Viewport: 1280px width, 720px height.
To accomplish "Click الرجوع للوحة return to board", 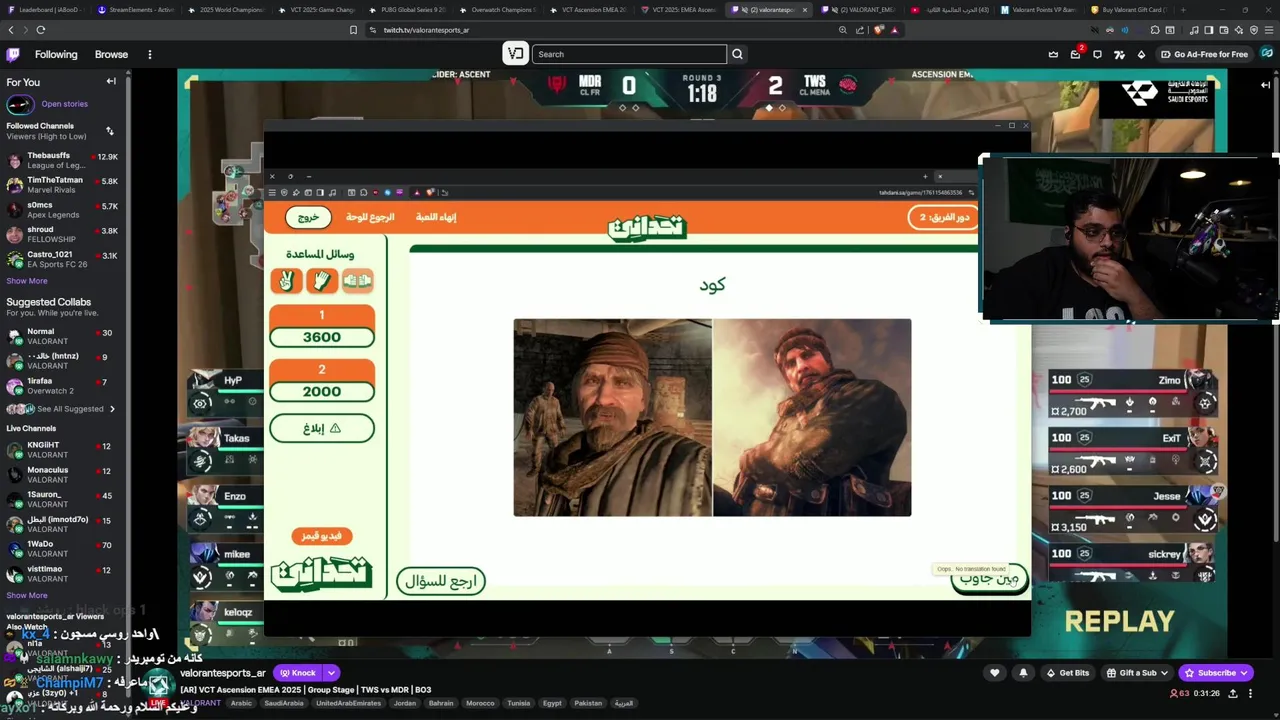I will [x=370, y=217].
